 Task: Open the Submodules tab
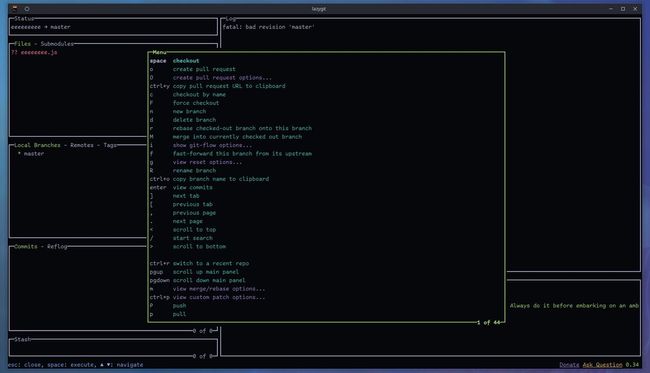point(57,44)
